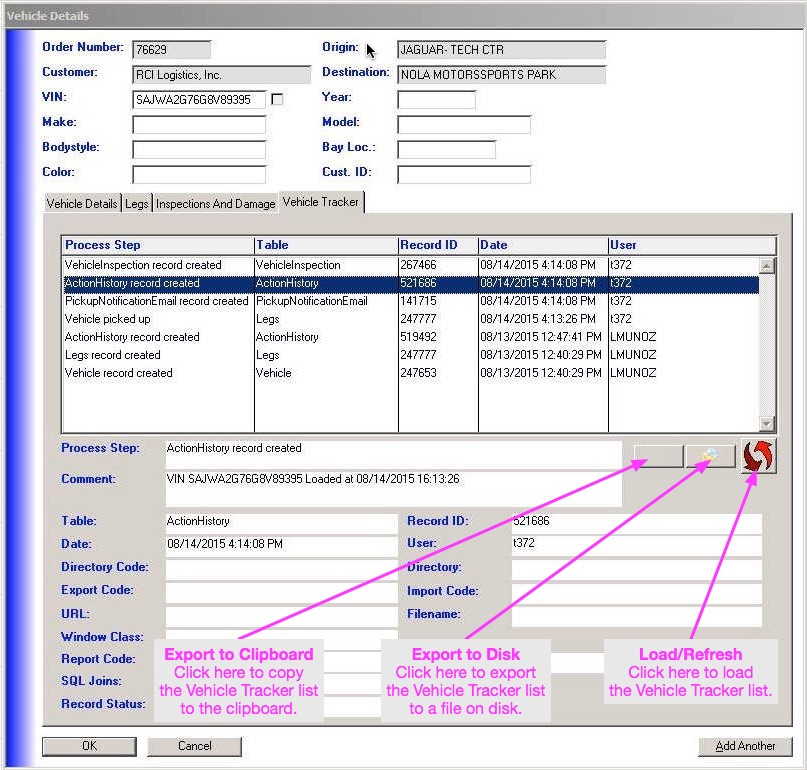807x770 pixels.
Task: Click into the empty Make field
Action: 199,125
